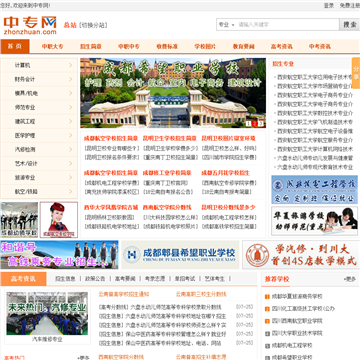Switch to the 高考要闻 sub-tab

tap(125, 279)
